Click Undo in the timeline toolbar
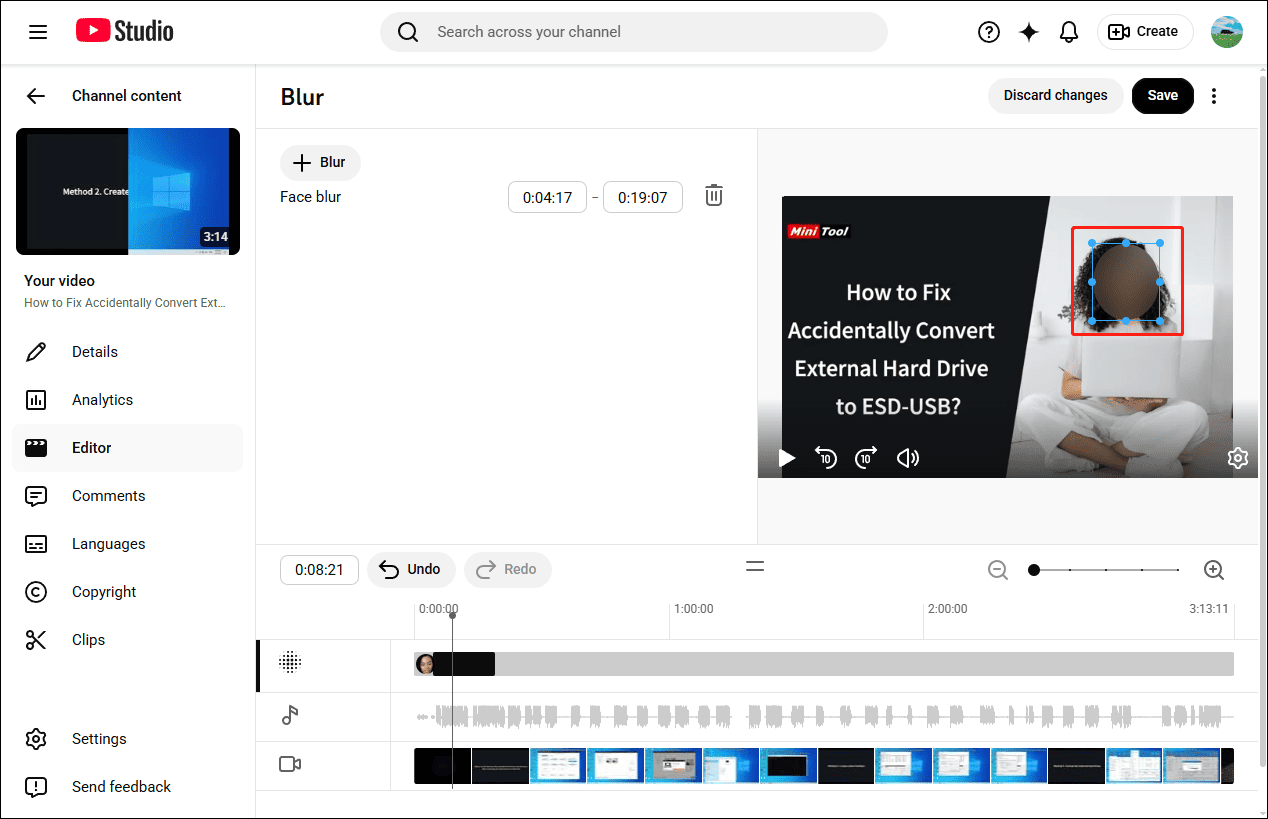The image size is (1268, 819). tap(411, 569)
